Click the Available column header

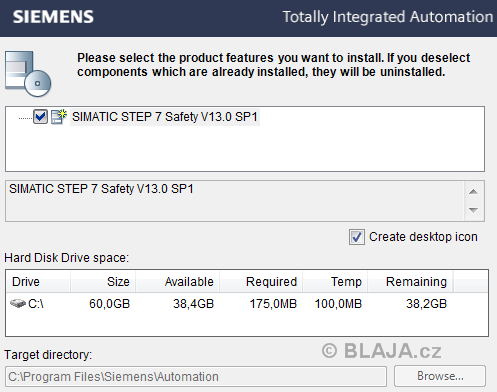[178, 282]
